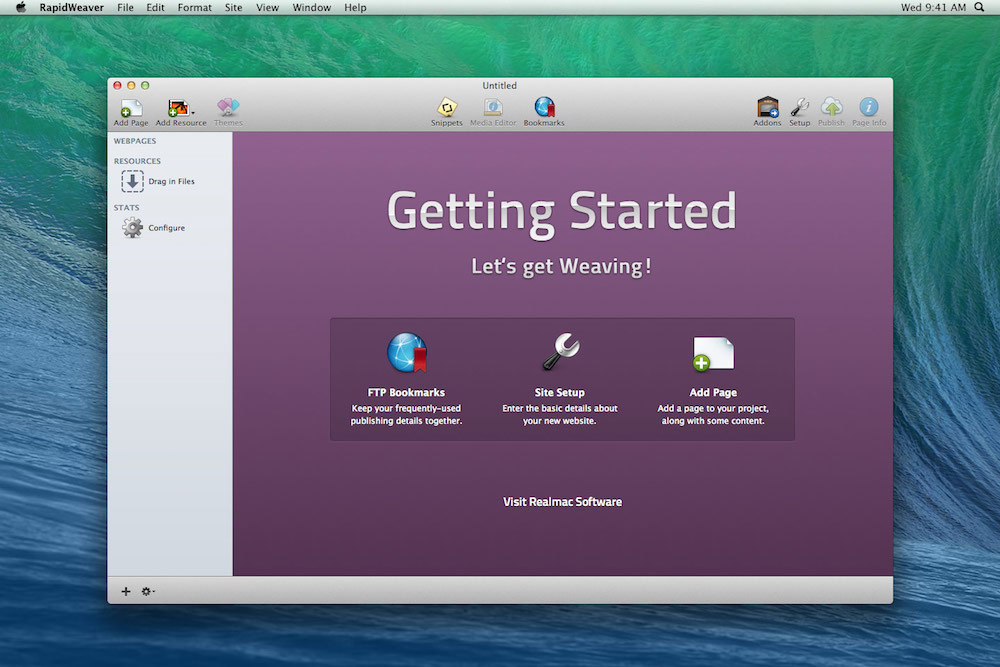Open the gear action menu at the bottom of the sidebar
Image resolution: width=1000 pixels, height=667 pixels.
coord(147,591)
